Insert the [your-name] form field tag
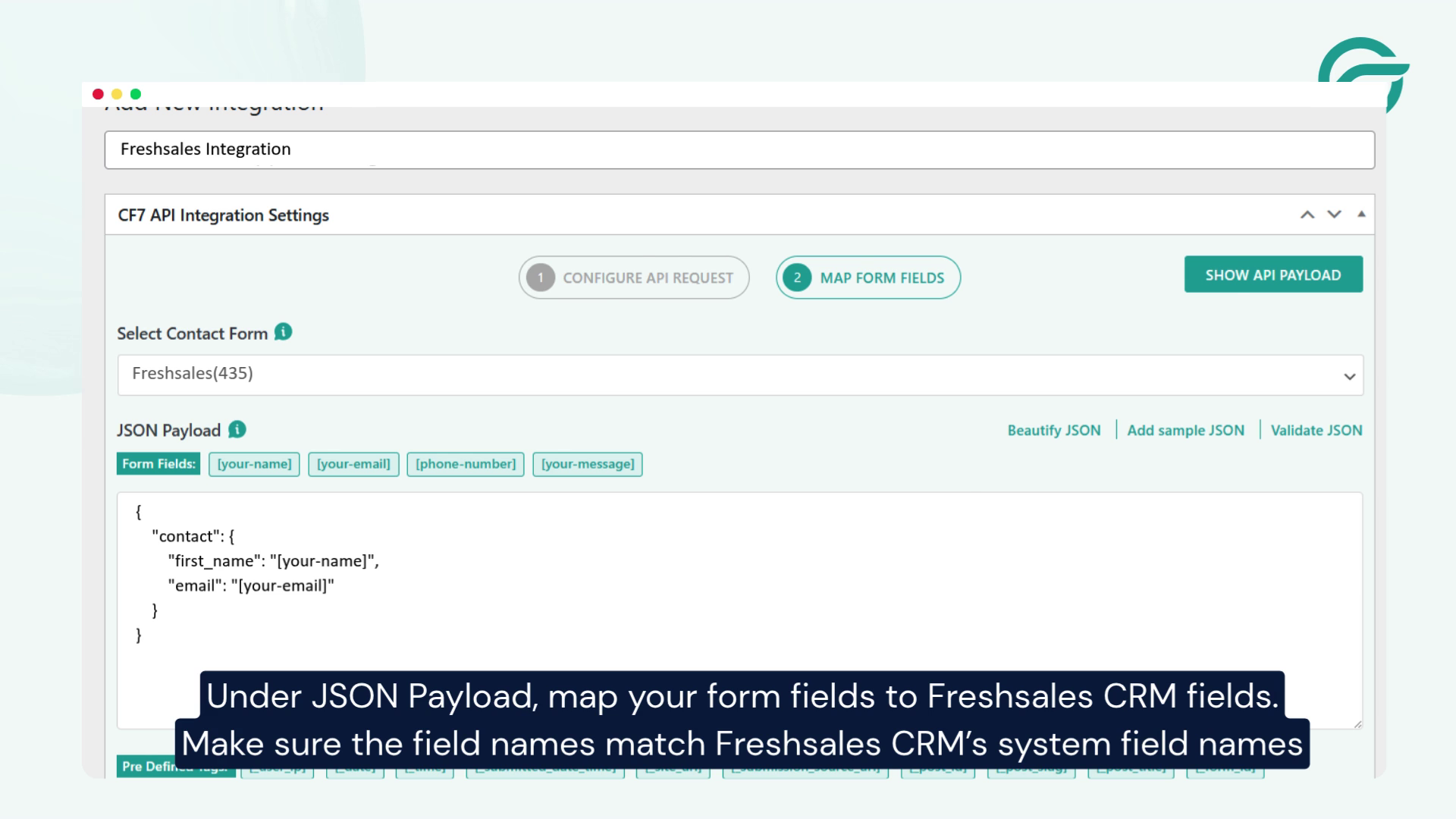The height and width of the screenshot is (819, 1456). click(x=254, y=464)
